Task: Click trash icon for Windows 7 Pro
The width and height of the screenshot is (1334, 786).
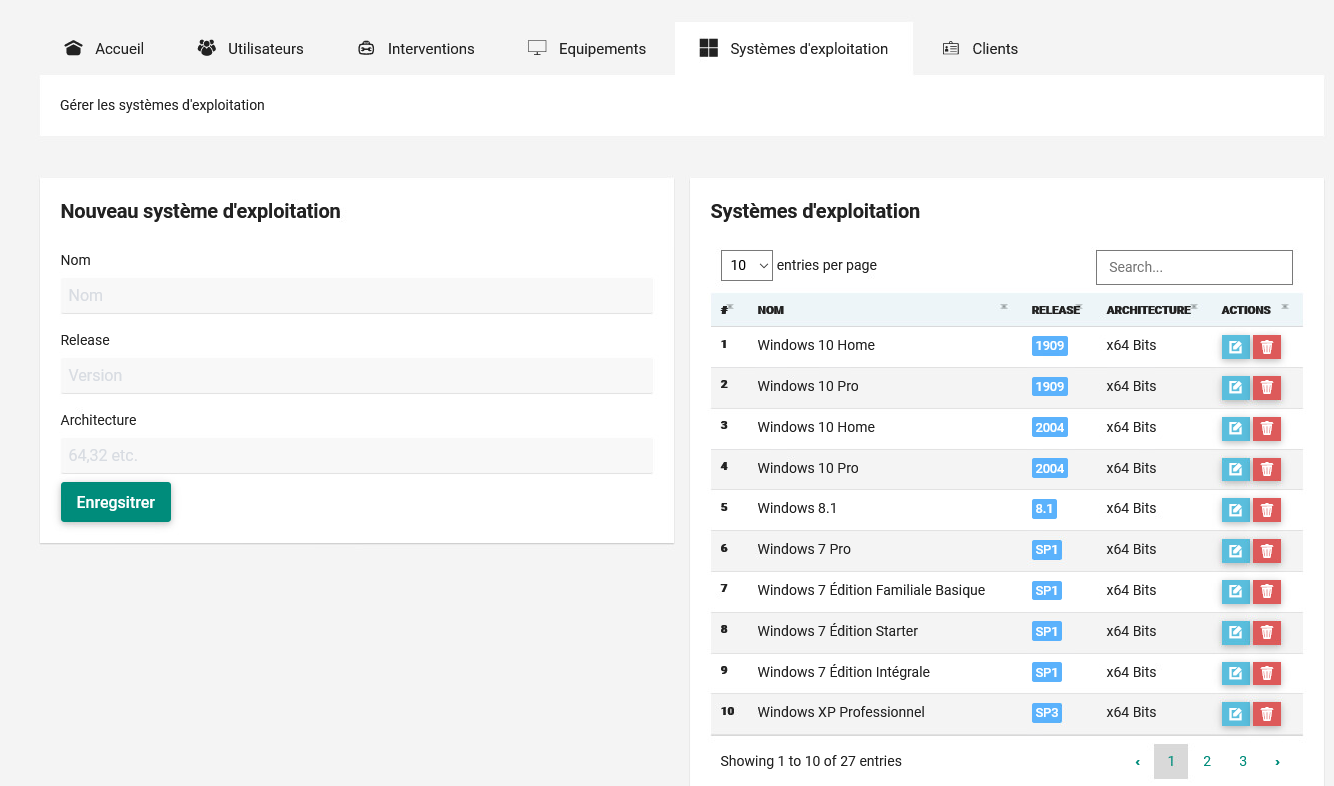Action: (1267, 551)
